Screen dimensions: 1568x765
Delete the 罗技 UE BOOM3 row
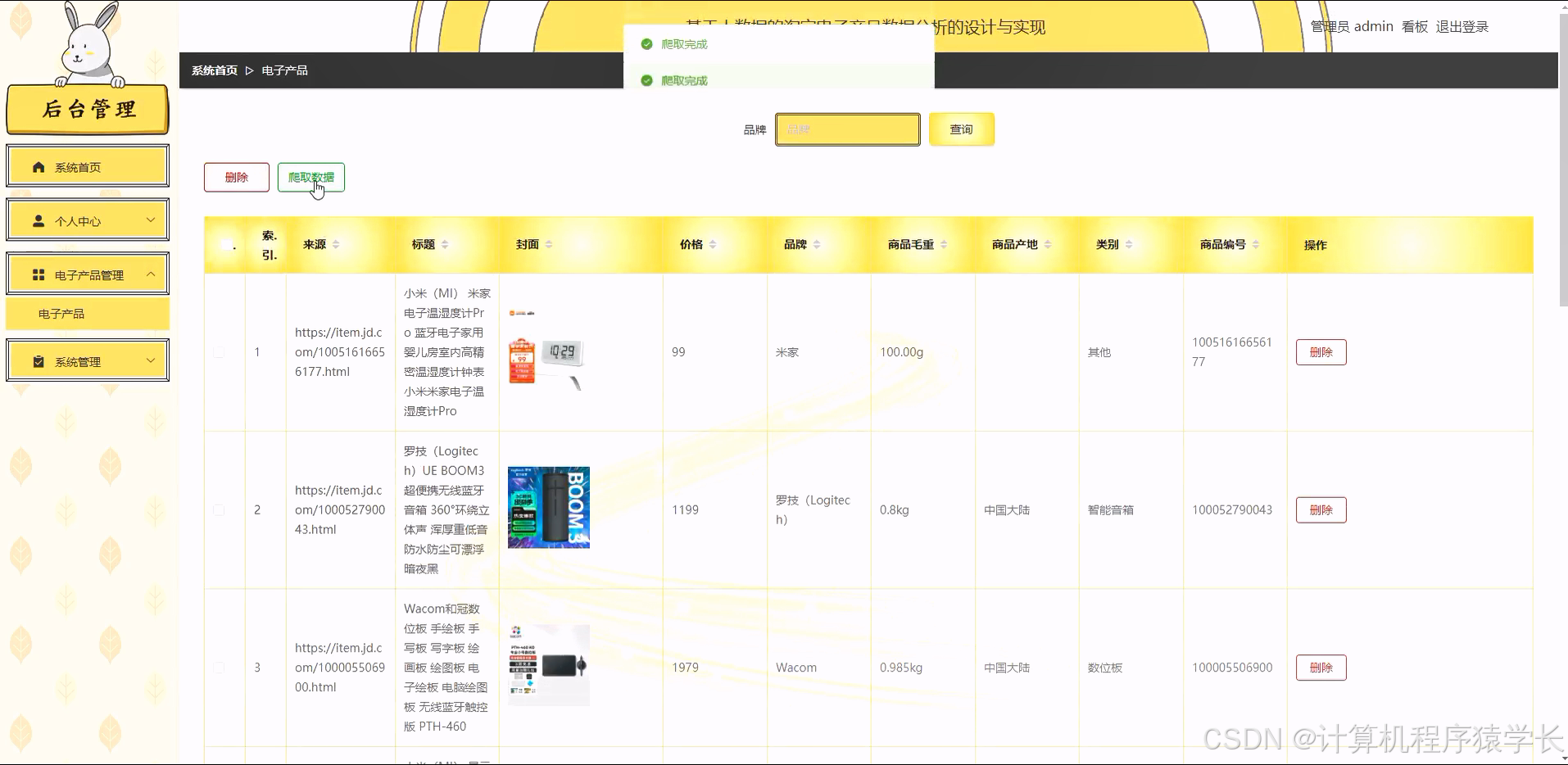(x=1321, y=509)
